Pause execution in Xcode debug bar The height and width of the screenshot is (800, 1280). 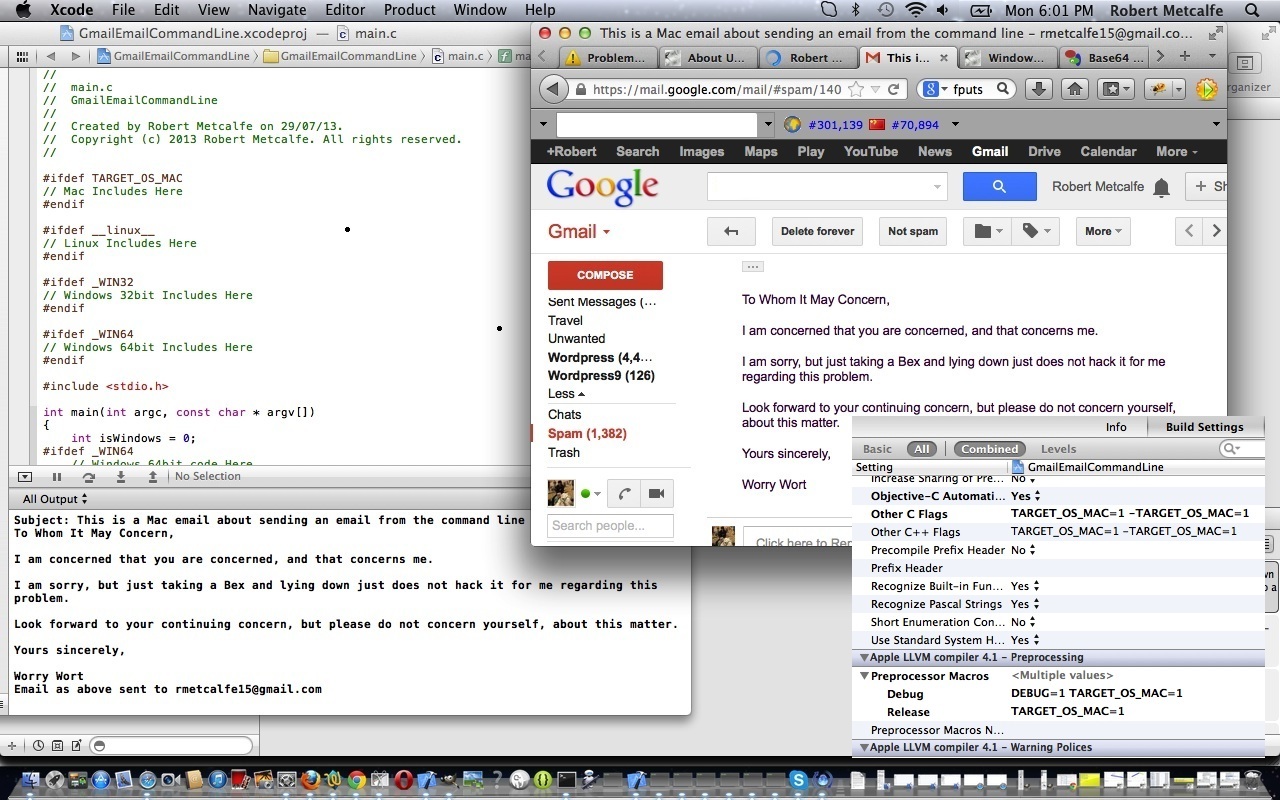pos(57,477)
